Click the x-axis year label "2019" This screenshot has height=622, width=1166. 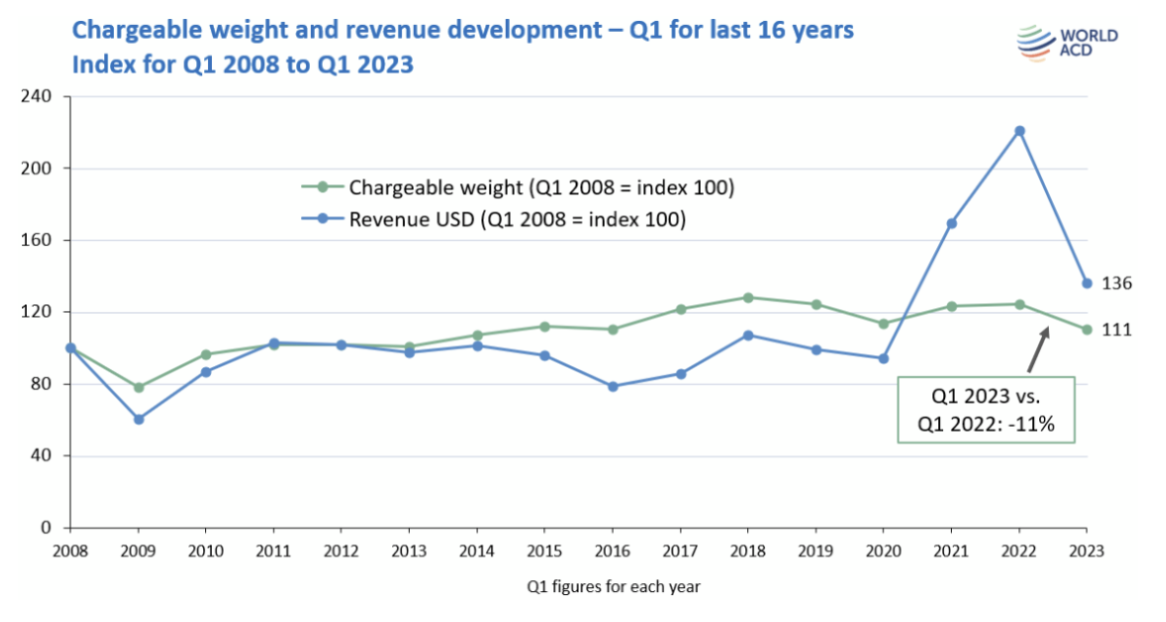coord(816,551)
